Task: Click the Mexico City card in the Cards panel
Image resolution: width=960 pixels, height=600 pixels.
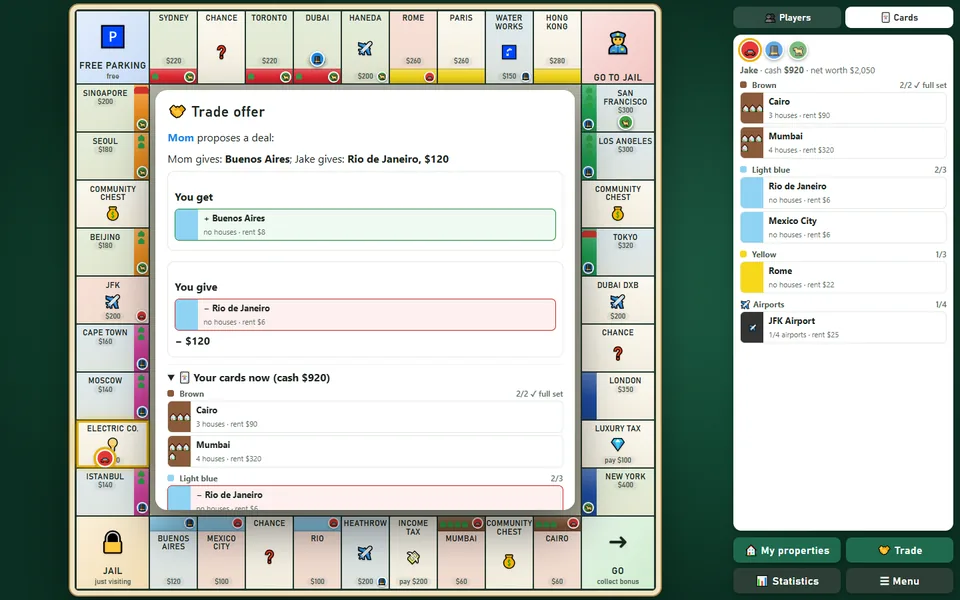Action: (x=843, y=227)
